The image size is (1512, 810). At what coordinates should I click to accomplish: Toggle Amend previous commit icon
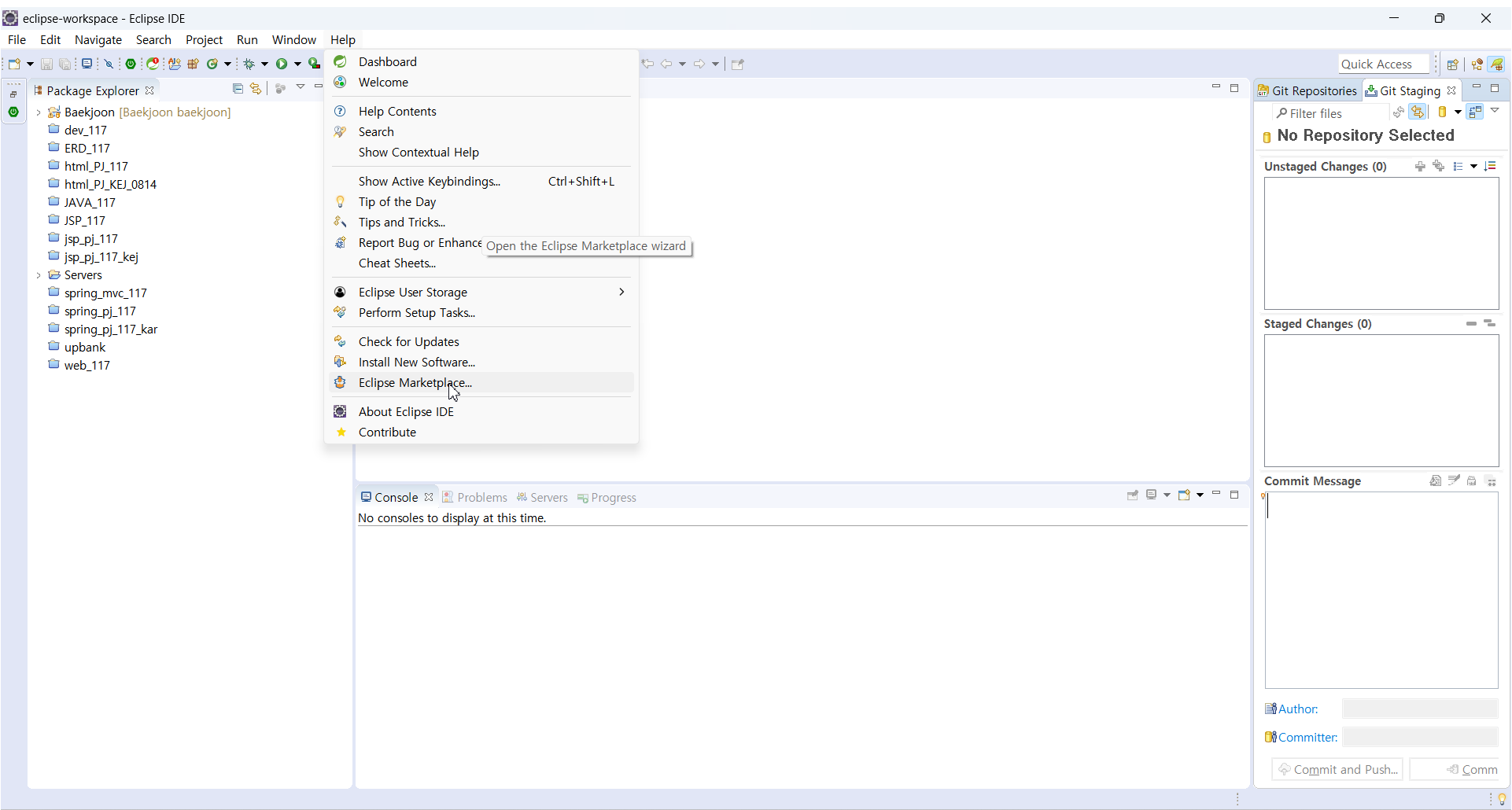(1436, 480)
